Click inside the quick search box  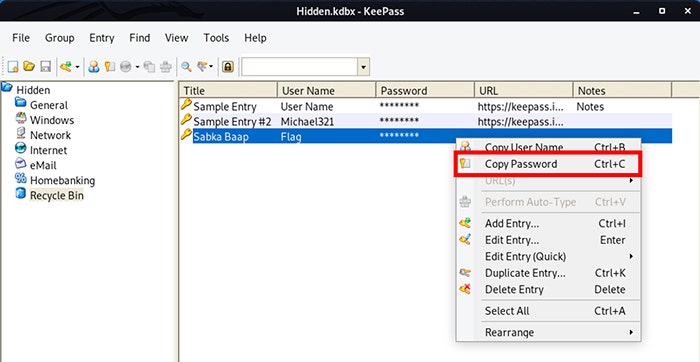[x=300, y=67]
